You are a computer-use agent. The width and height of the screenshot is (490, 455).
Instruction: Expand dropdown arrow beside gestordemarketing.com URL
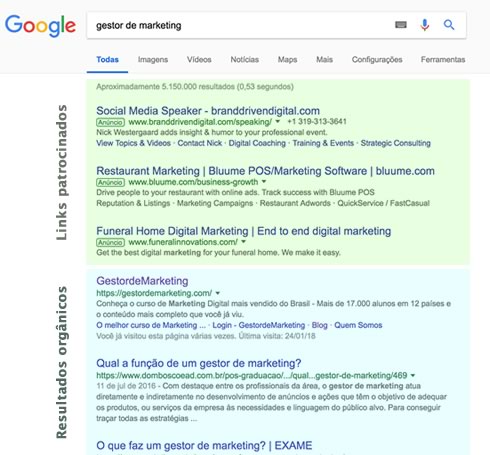(218, 293)
